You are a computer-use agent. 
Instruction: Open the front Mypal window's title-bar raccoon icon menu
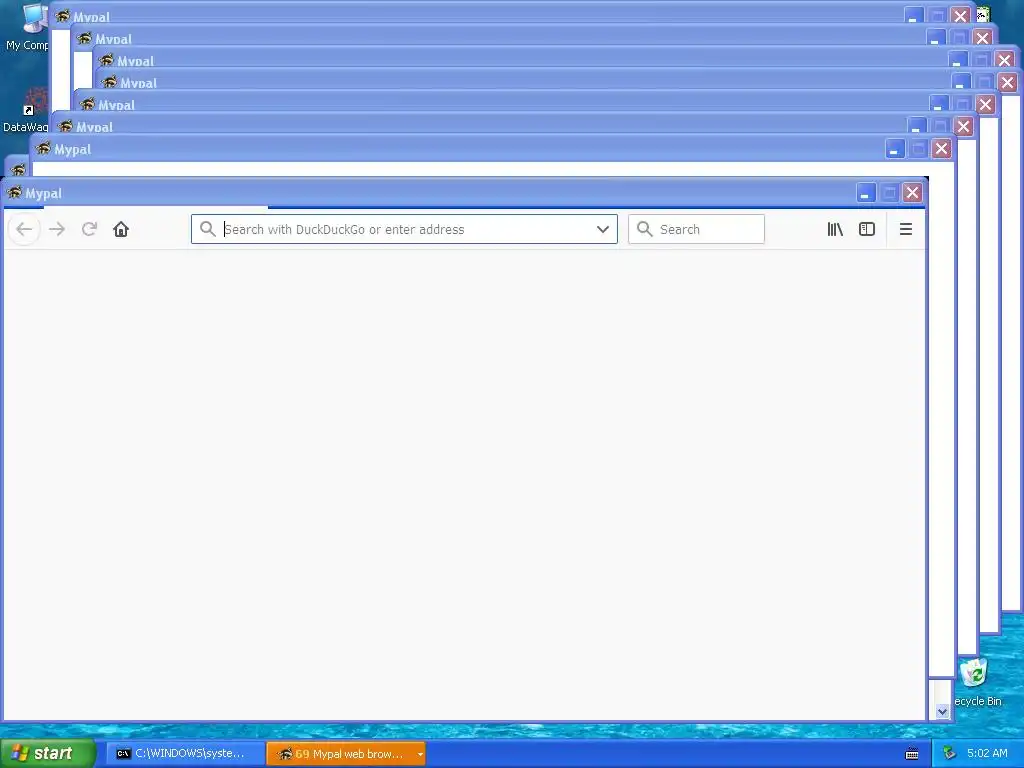click(14, 193)
